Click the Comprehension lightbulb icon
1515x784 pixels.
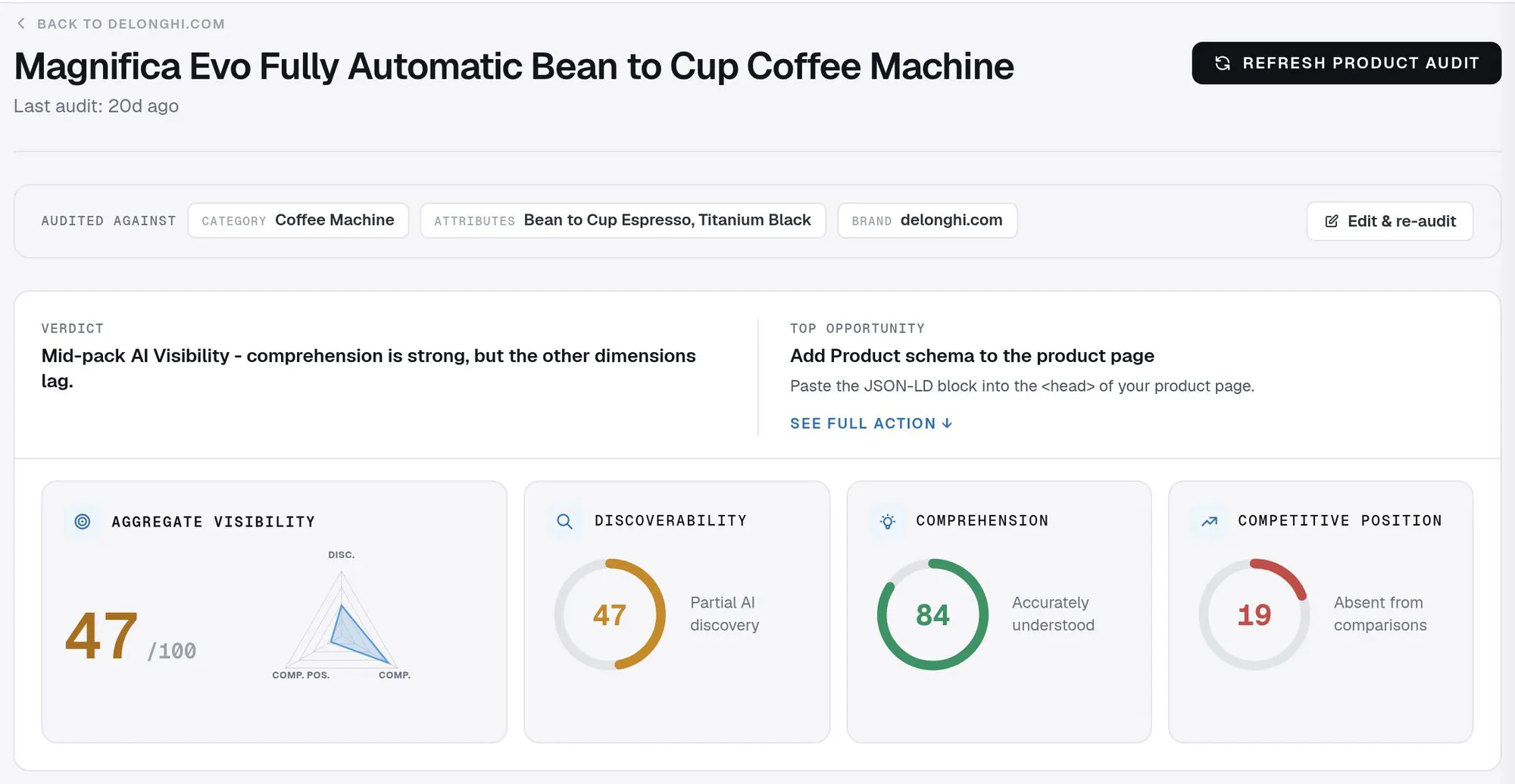887,521
